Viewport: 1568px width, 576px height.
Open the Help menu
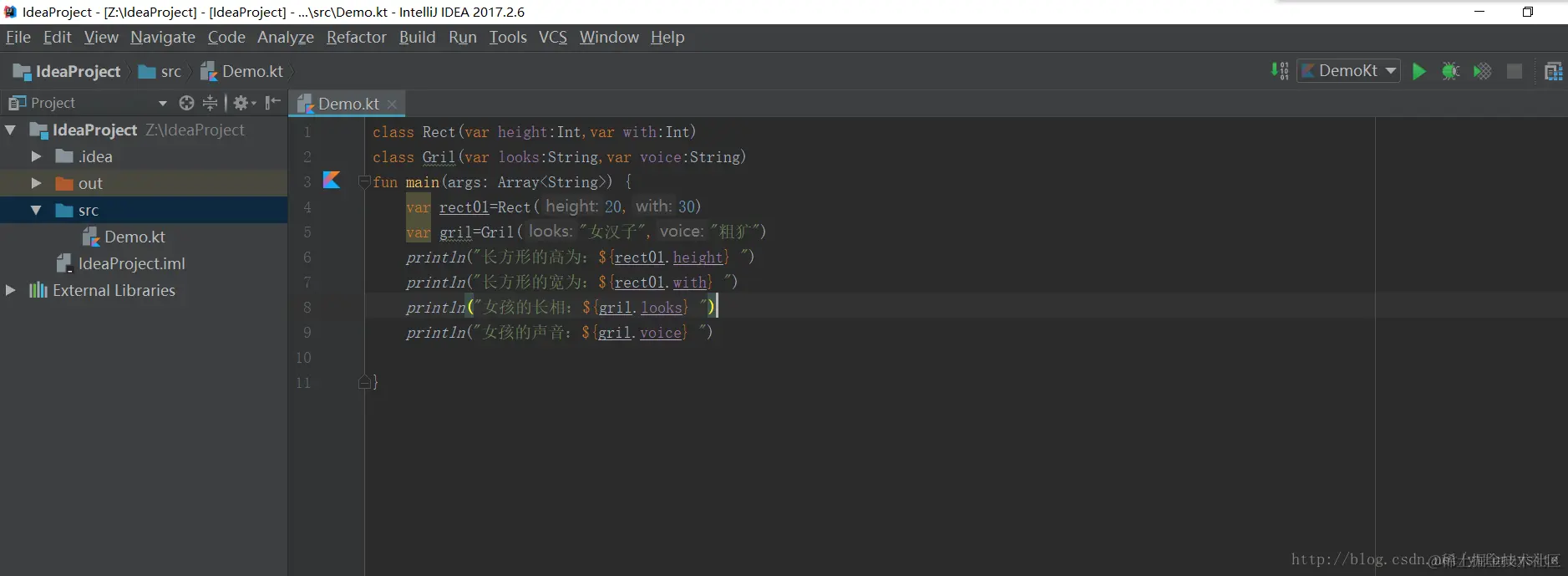[667, 37]
